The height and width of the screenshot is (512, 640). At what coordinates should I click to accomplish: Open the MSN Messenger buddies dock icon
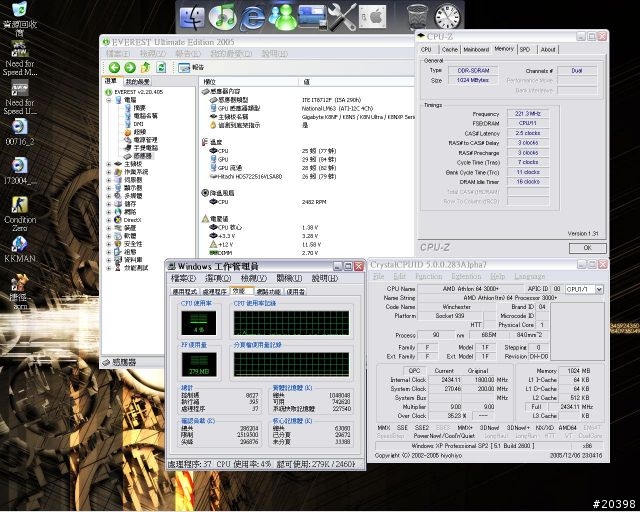[x=282, y=18]
